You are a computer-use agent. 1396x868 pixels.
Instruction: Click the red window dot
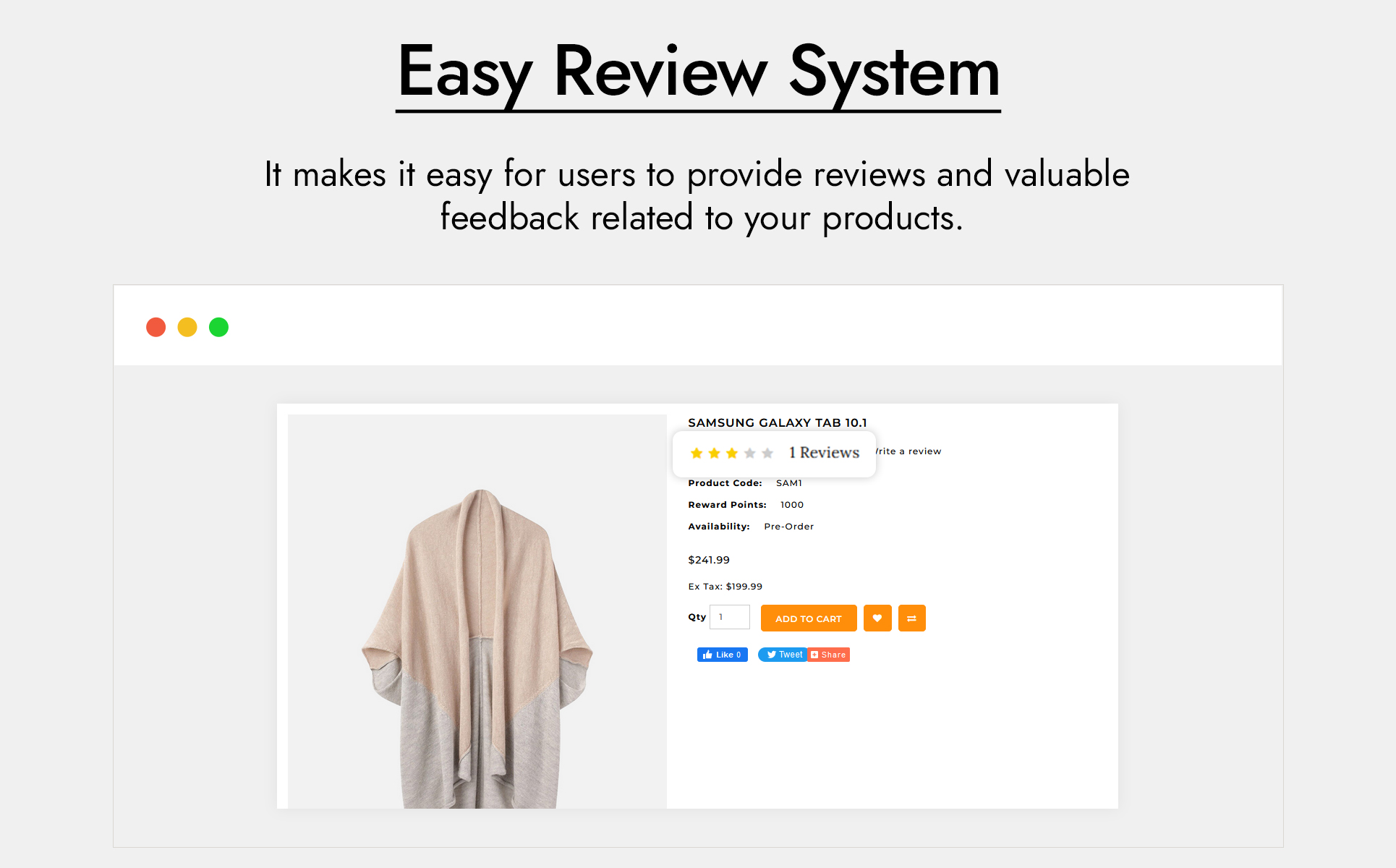click(x=156, y=328)
